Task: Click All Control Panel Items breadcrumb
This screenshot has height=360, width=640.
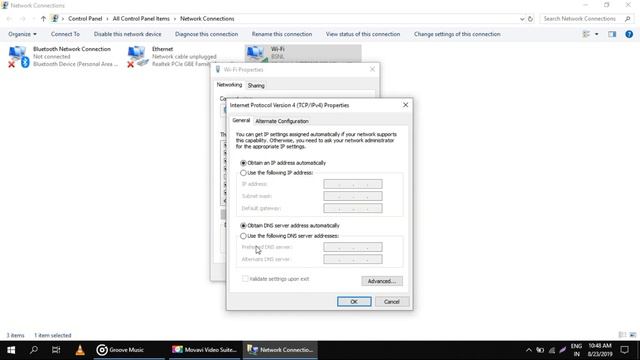Action: [141, 19]
